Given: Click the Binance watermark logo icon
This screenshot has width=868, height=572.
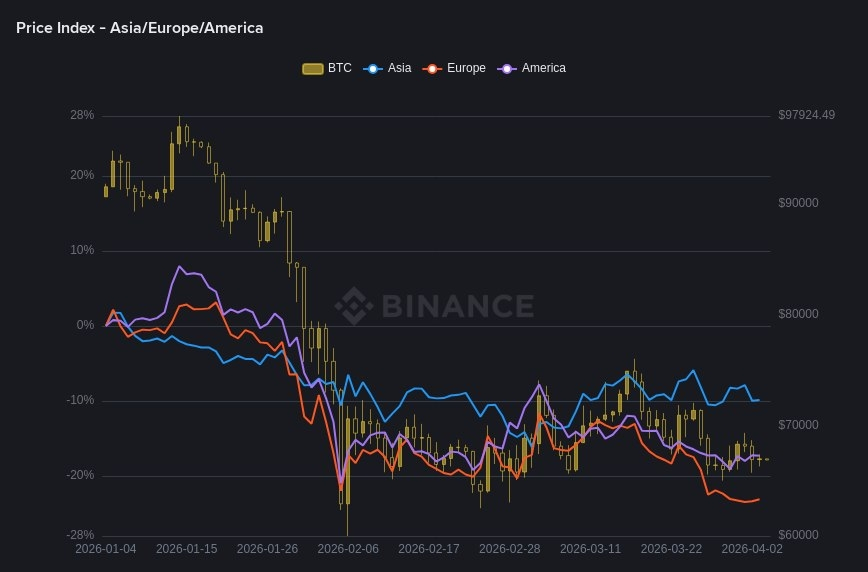Looking at the screenshot, I should coord(353,305).
